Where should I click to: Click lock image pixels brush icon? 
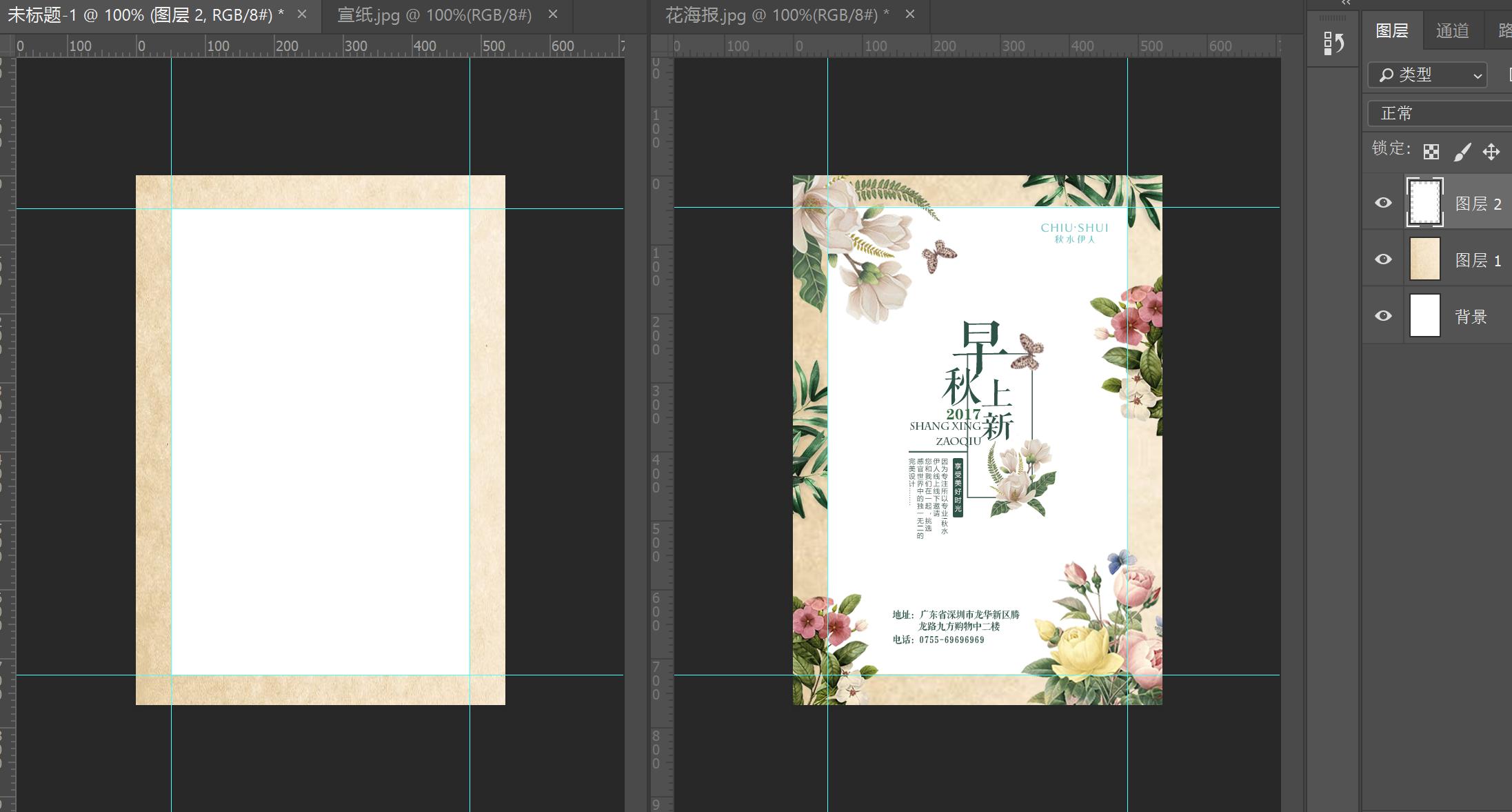[1462, 152]
